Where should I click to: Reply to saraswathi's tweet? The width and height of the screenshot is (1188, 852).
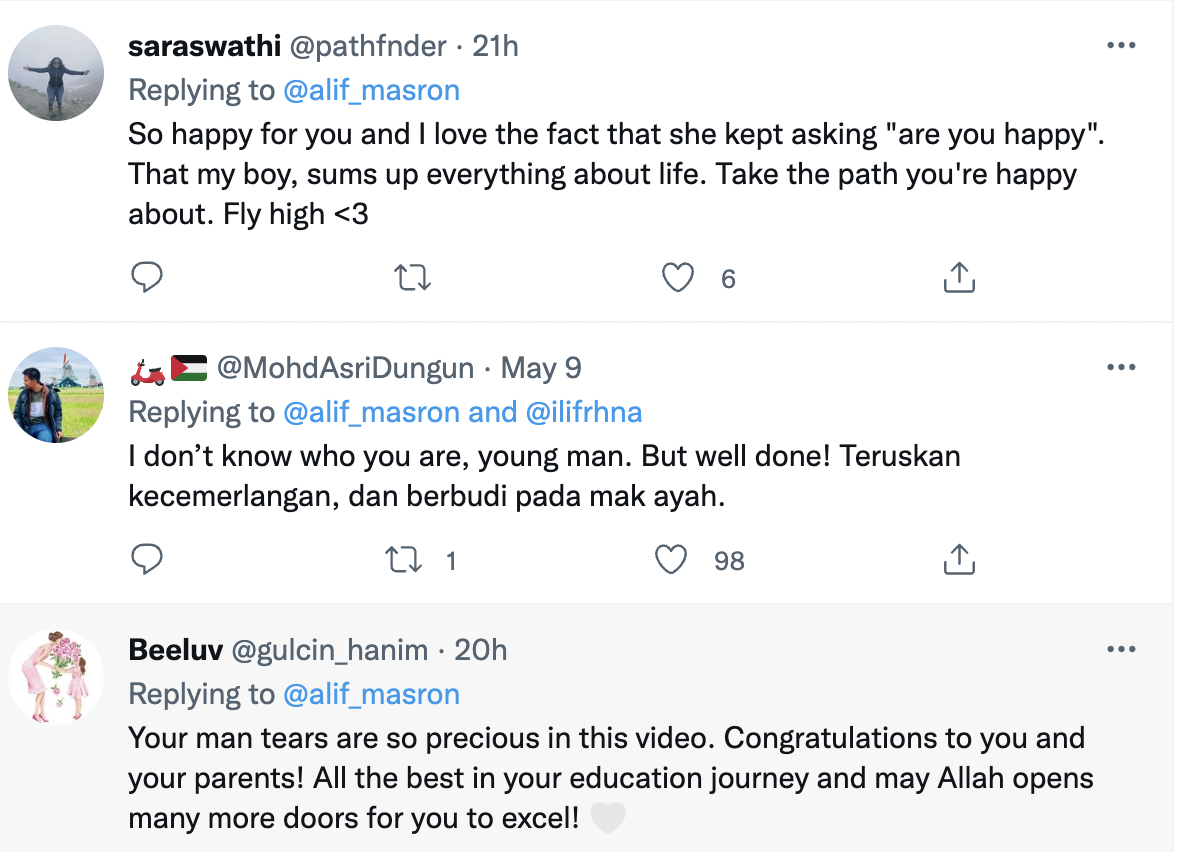coord(147,278)
